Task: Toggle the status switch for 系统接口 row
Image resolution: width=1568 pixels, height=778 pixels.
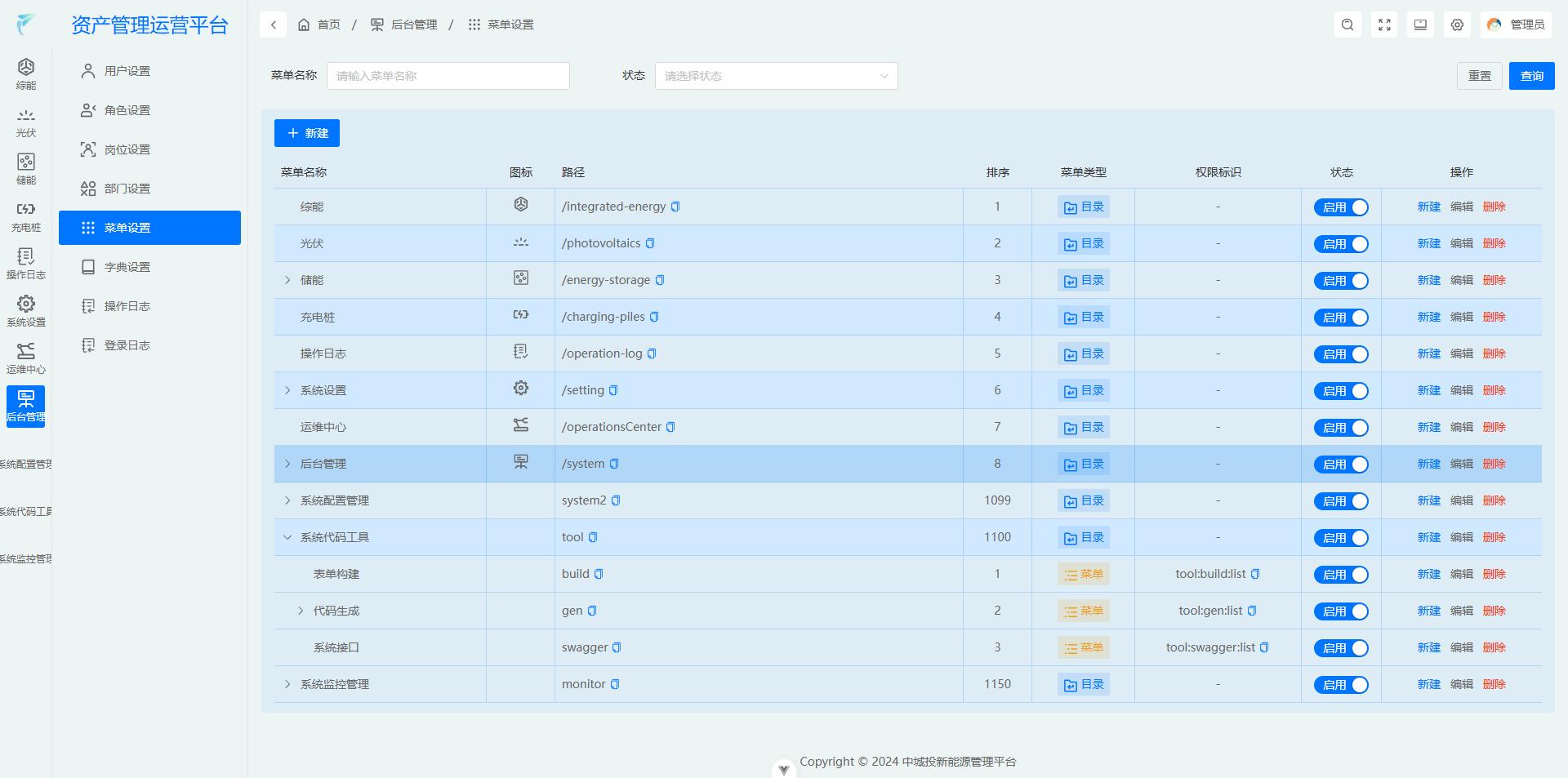Action: (x=1341, y=648)
